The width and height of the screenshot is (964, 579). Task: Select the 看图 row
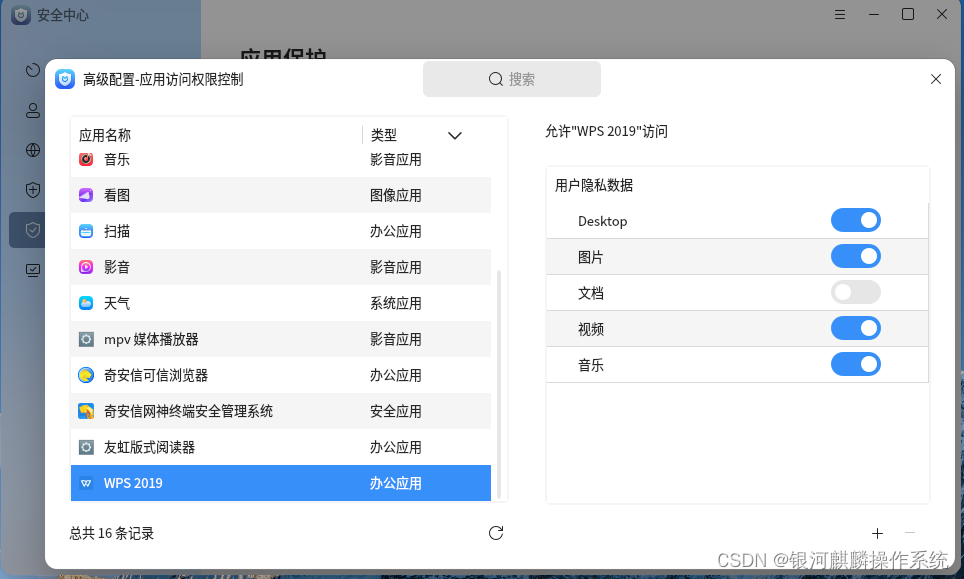click(x=281, y=195)
